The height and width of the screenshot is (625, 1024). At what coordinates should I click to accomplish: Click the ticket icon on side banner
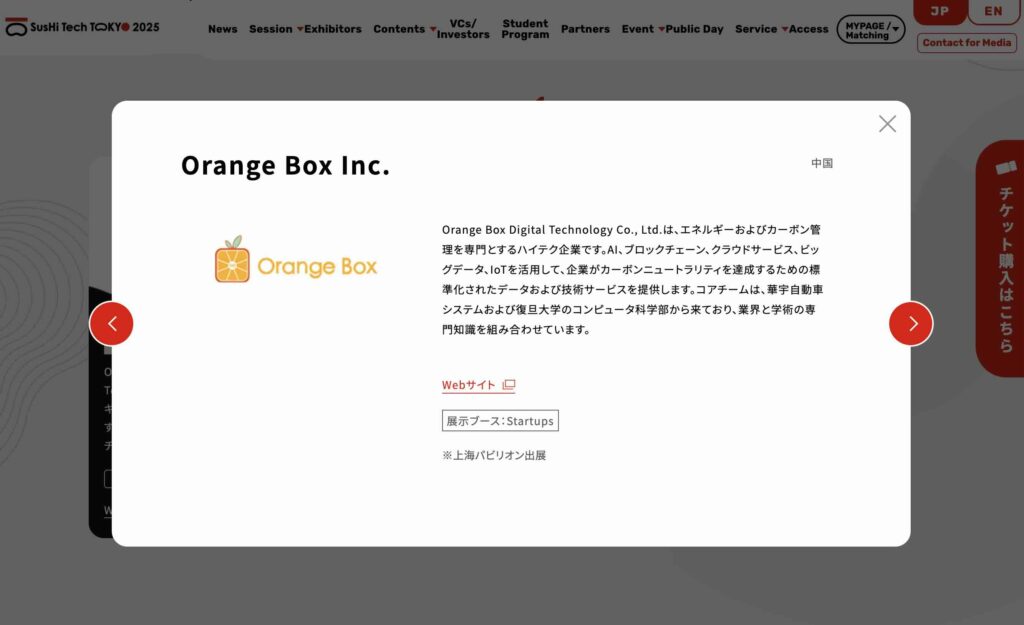click(1006, 168)
